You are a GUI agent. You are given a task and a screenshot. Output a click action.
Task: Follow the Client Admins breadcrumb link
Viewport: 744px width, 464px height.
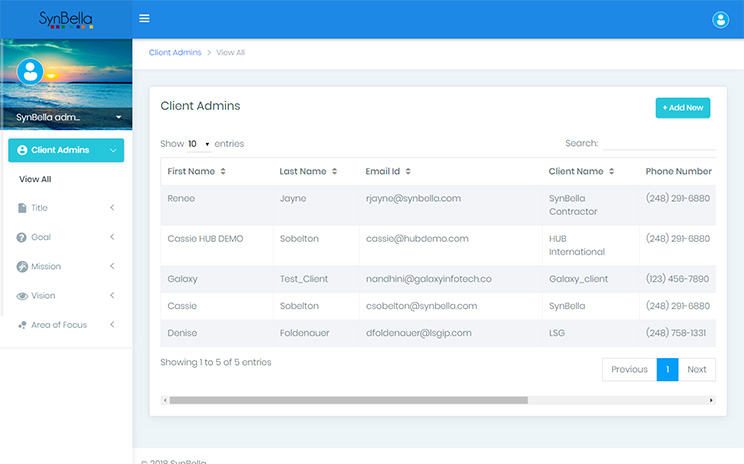tap(175, 53)
